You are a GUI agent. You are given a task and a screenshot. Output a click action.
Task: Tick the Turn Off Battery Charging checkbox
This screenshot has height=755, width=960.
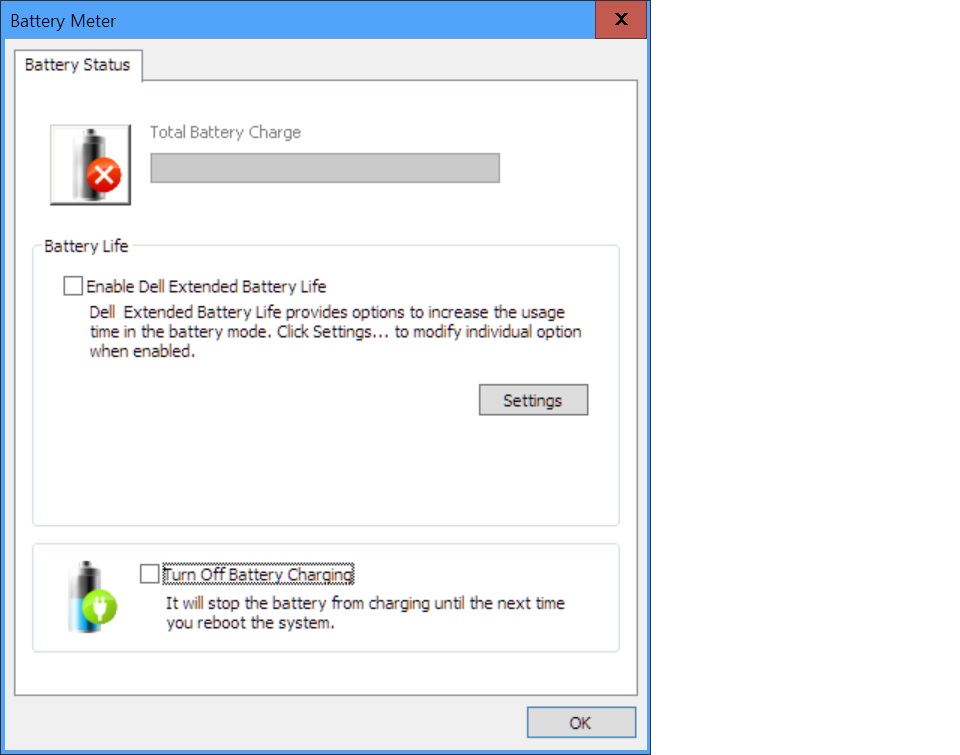coord(149,574)
